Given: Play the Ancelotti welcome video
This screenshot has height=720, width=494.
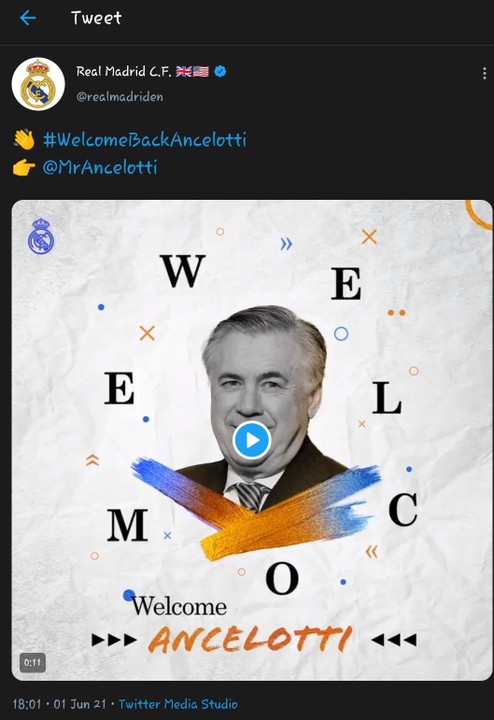Looking at the screenshot, I should click(x=252, y=440).
